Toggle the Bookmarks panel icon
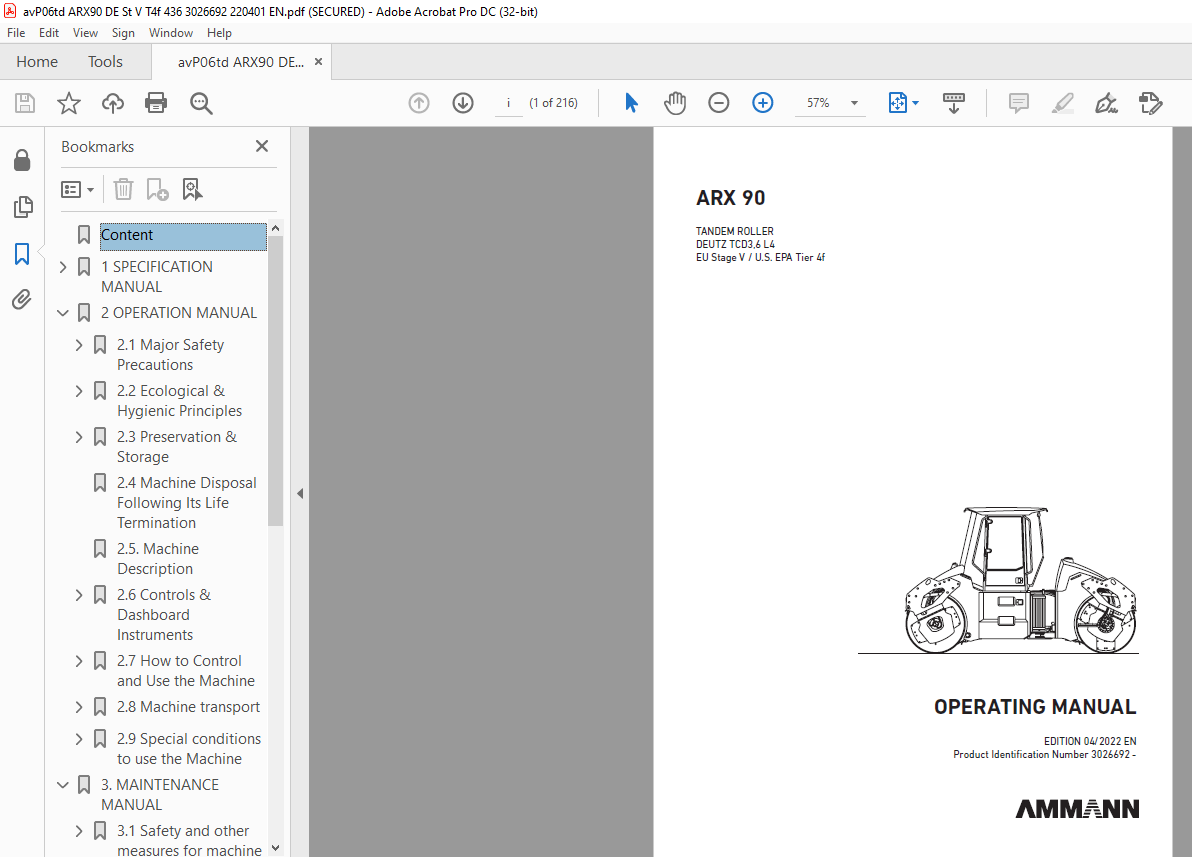The image size is (1192, 857). tap(22, 253)
